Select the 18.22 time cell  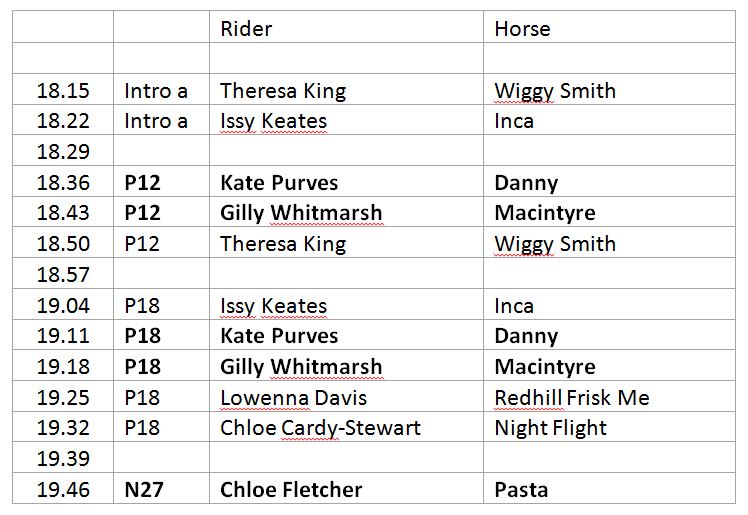pos(63,122)
